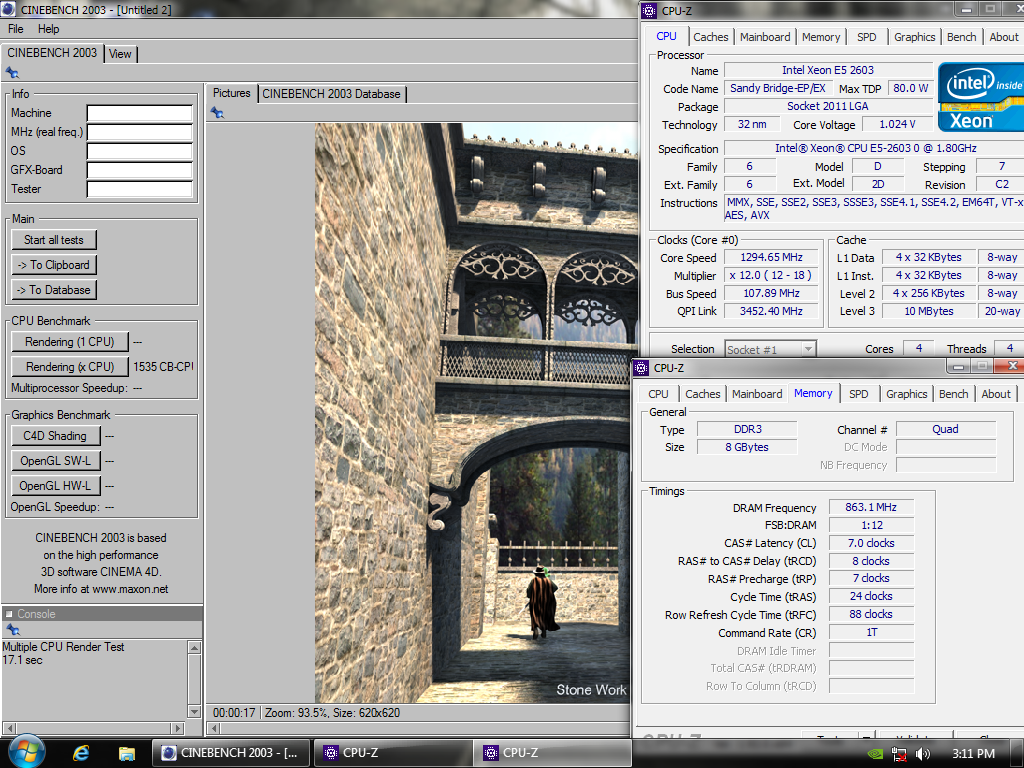Click the rendered Stone Work image
1024x768 pixels.
(x=475, y=413)
